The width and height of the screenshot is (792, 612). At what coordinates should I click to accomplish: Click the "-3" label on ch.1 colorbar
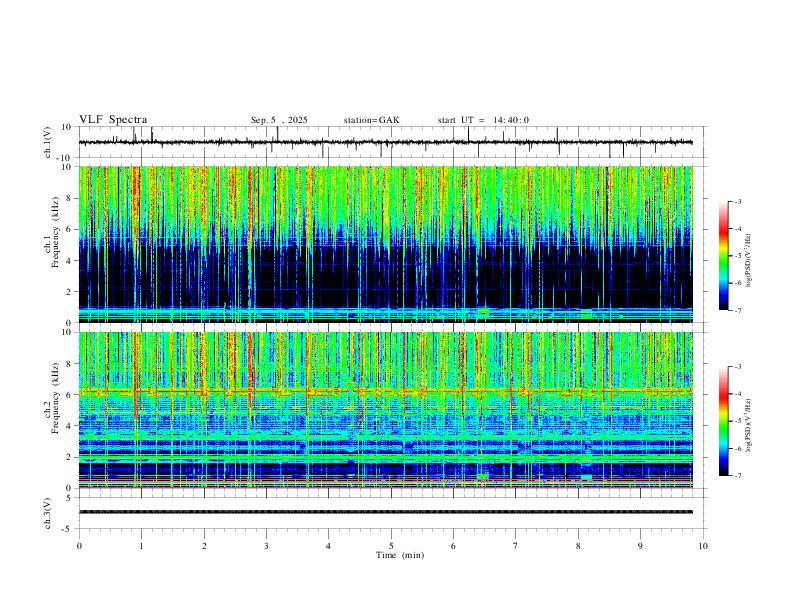pos(738,201)
